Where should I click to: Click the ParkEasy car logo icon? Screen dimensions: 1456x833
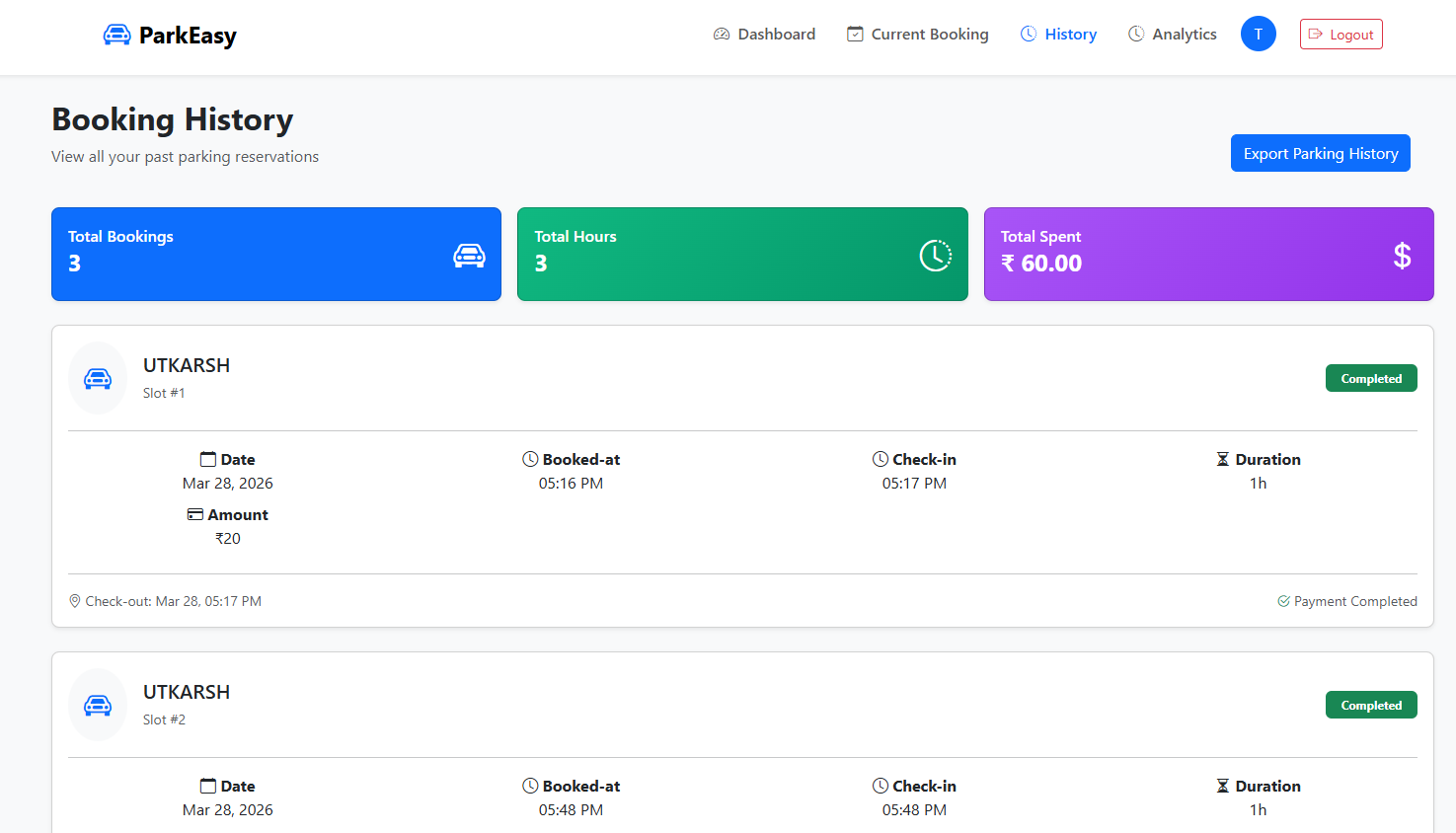coord(116,36)
